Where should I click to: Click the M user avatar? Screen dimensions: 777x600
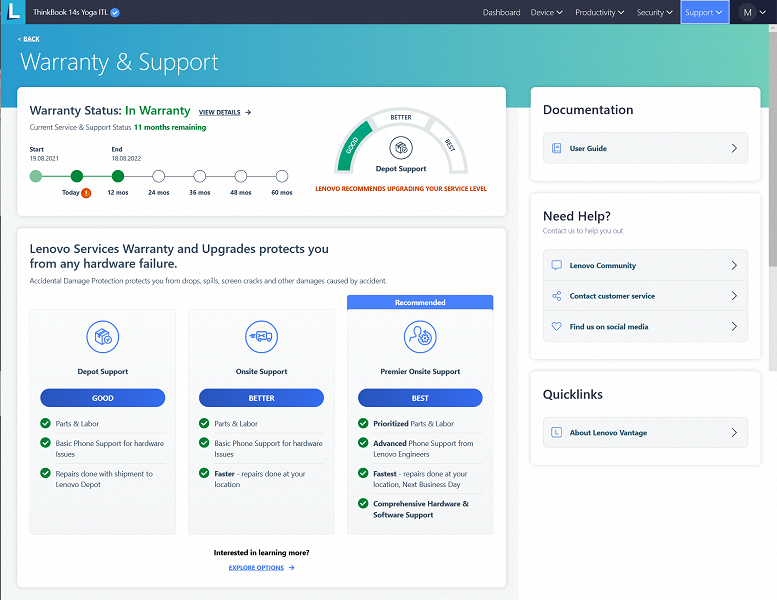tap(747, 12)
